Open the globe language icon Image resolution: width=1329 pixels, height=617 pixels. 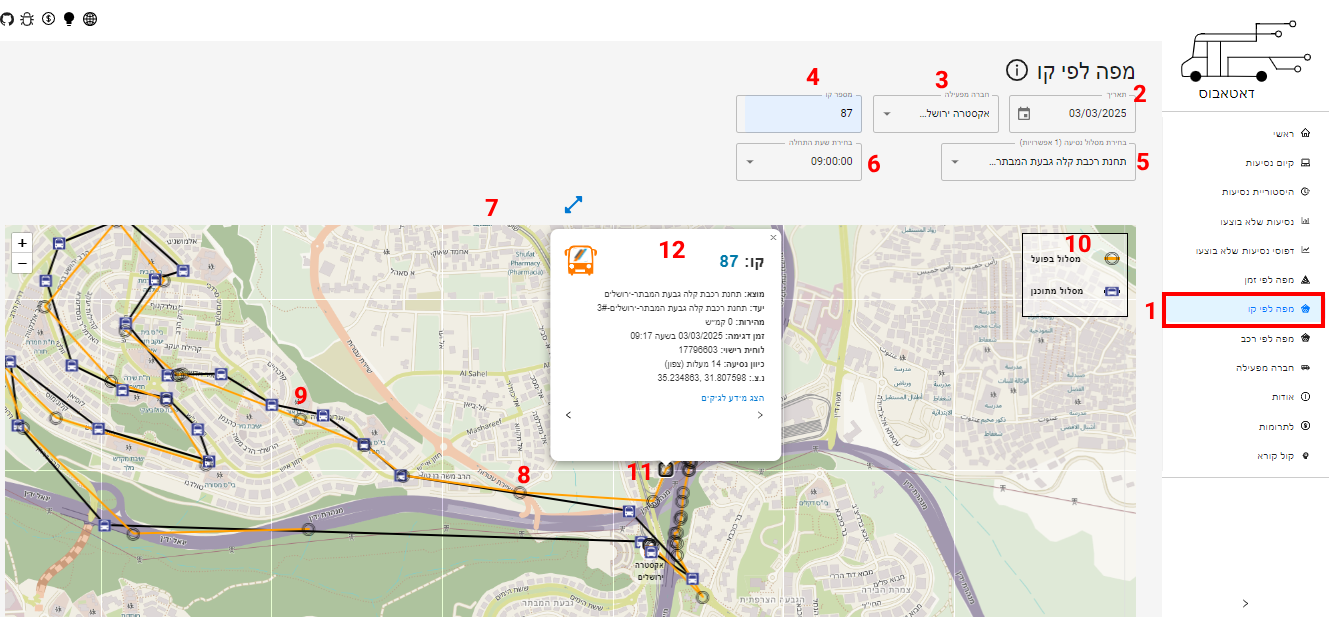tap(90, 18)
